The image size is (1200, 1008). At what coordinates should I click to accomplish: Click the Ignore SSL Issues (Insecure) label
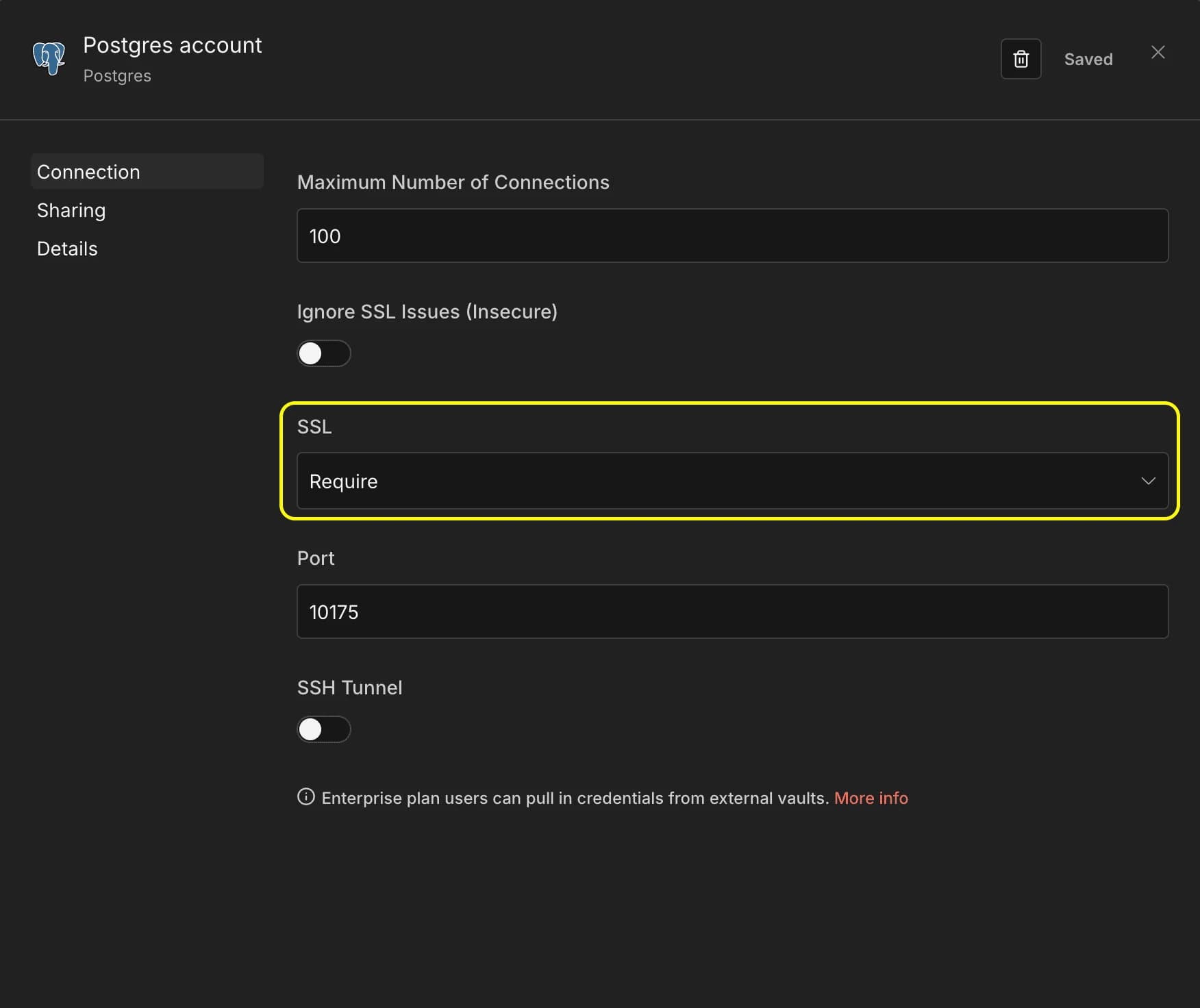click(x=427, y=312)
